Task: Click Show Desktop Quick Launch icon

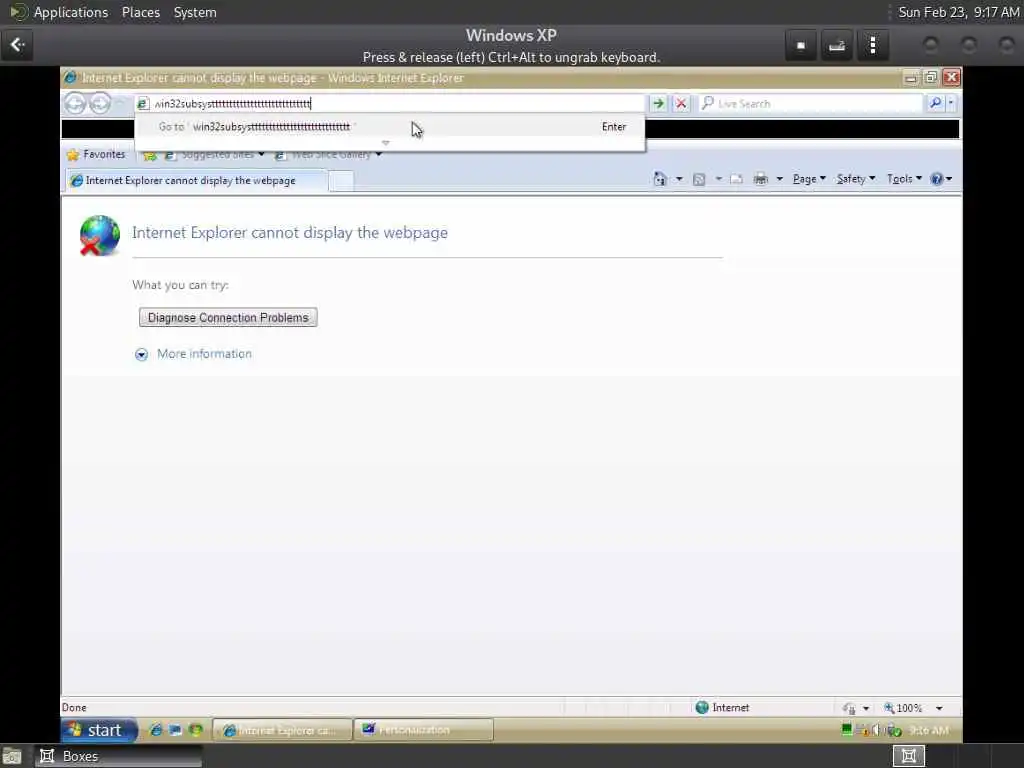Action: 175,730
